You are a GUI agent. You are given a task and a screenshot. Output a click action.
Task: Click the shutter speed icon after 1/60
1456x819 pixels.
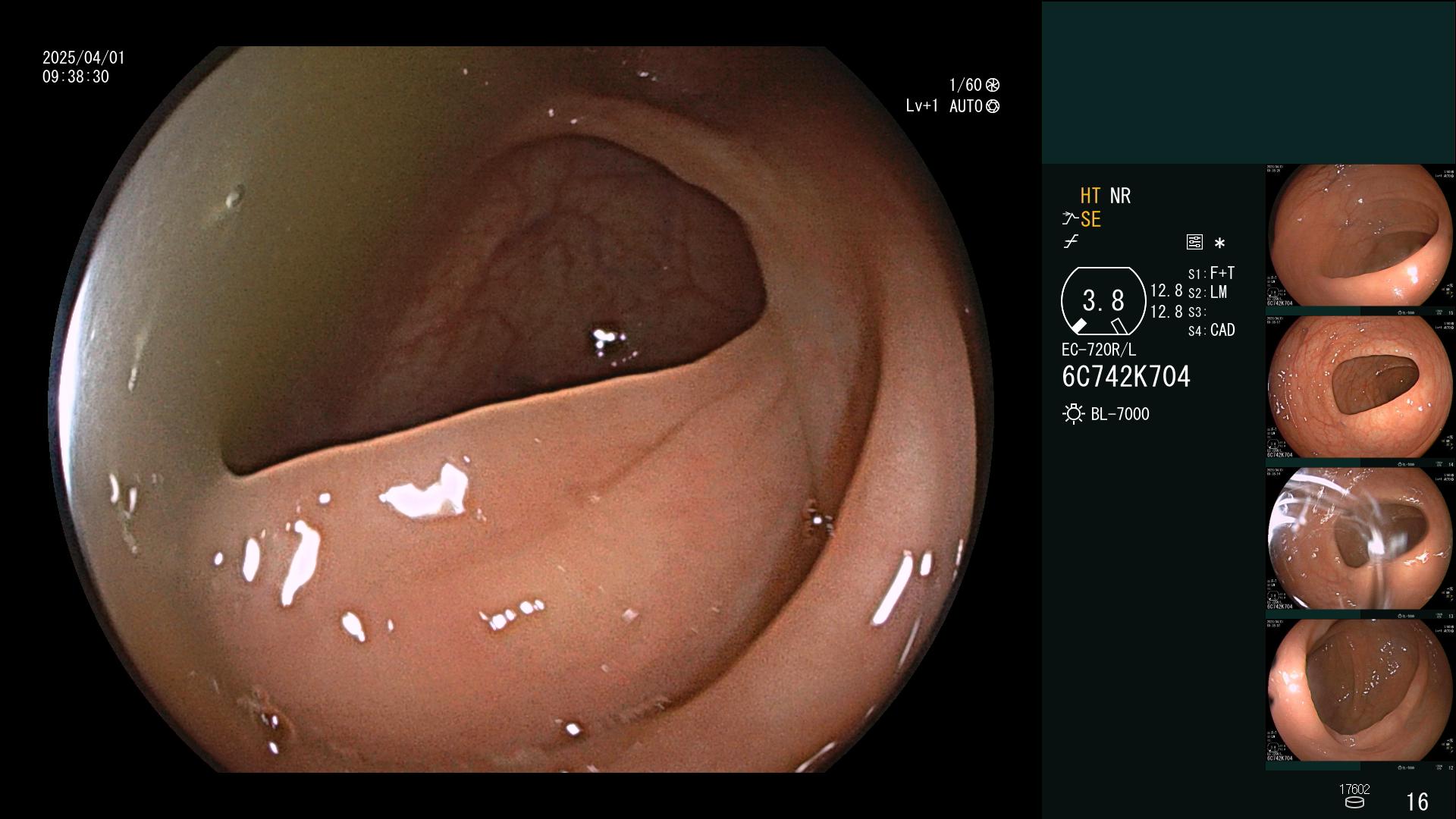[x=992, y=85]
